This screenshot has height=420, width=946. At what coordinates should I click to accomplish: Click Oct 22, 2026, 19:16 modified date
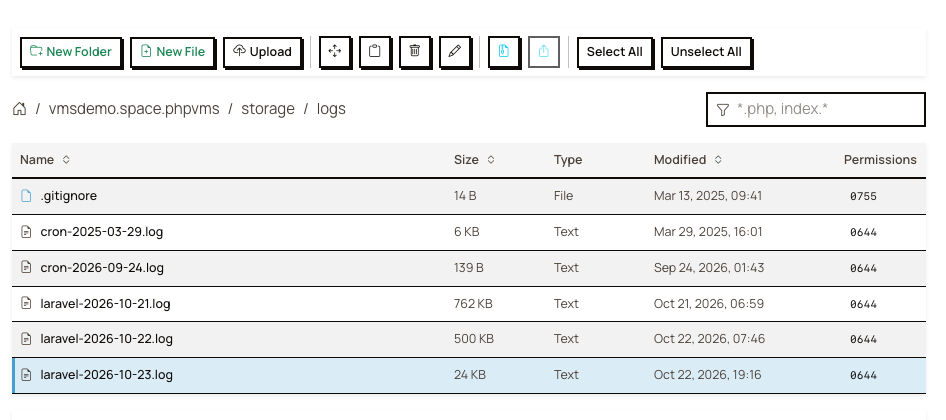[708, 375]
